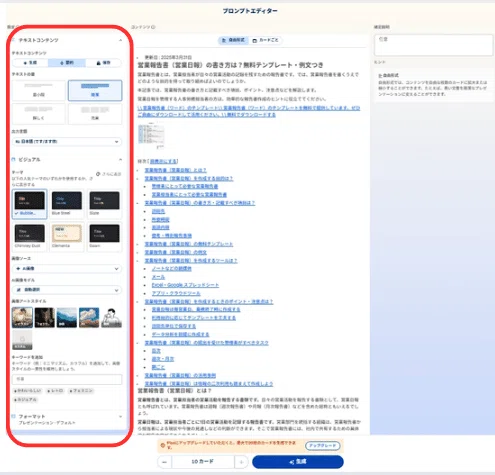The image size is (495, 475).
Task: Expand the フォーマット section chevron
Action: pyautogui.click(x=120, y=417)
